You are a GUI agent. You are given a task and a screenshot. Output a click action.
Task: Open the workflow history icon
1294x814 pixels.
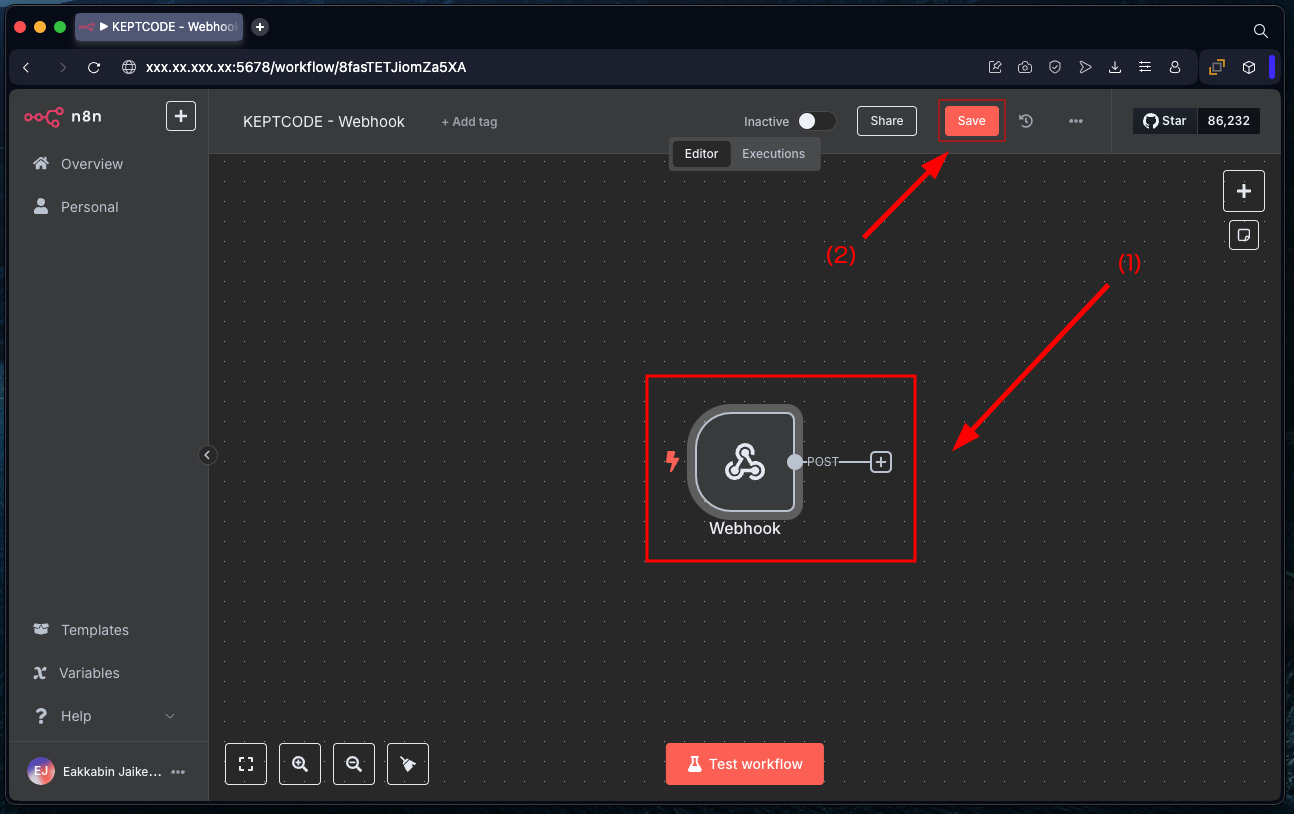pyautogui.click(x=1026, y=121)
